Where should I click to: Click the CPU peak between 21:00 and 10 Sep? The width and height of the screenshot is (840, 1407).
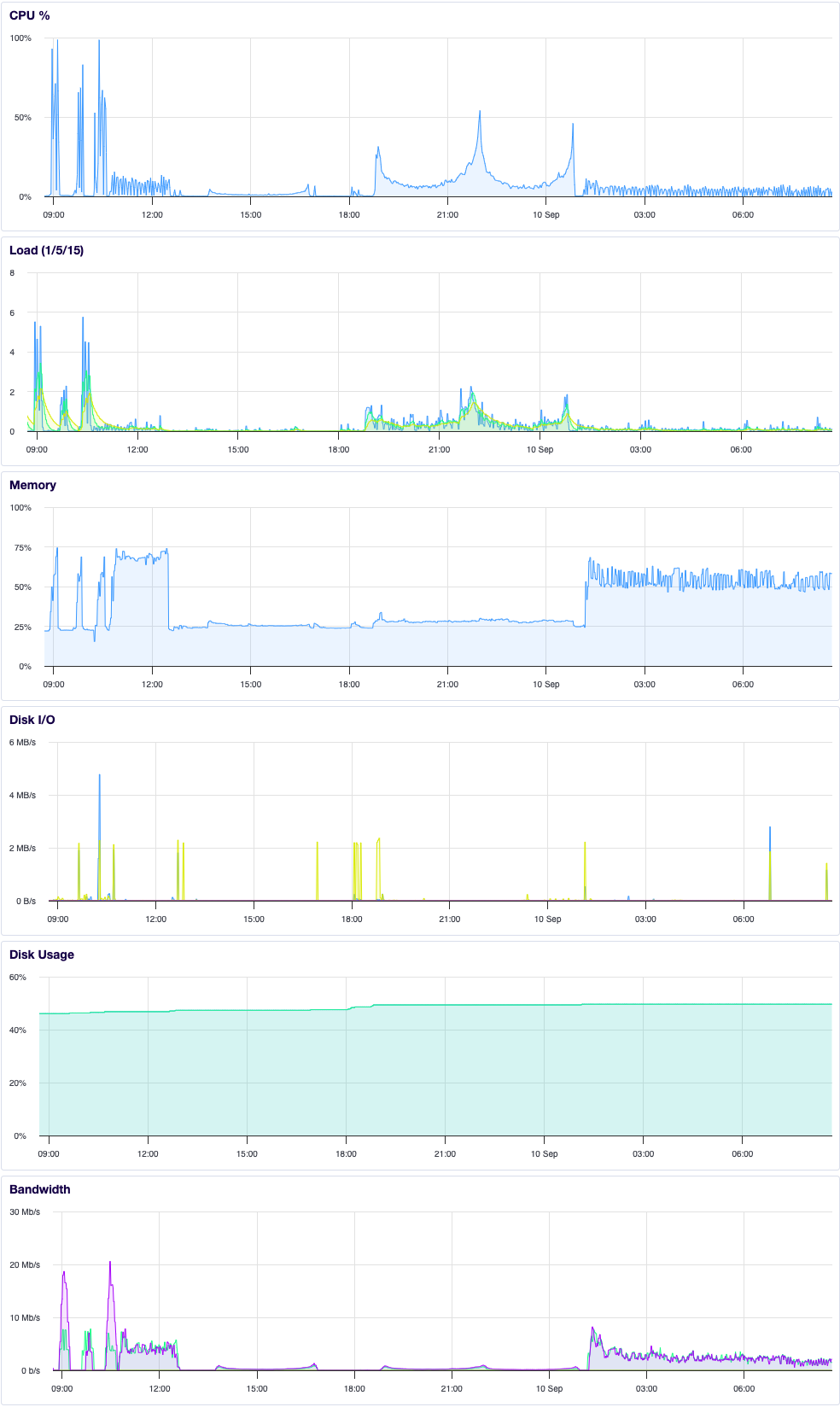[x=480, y=113]
